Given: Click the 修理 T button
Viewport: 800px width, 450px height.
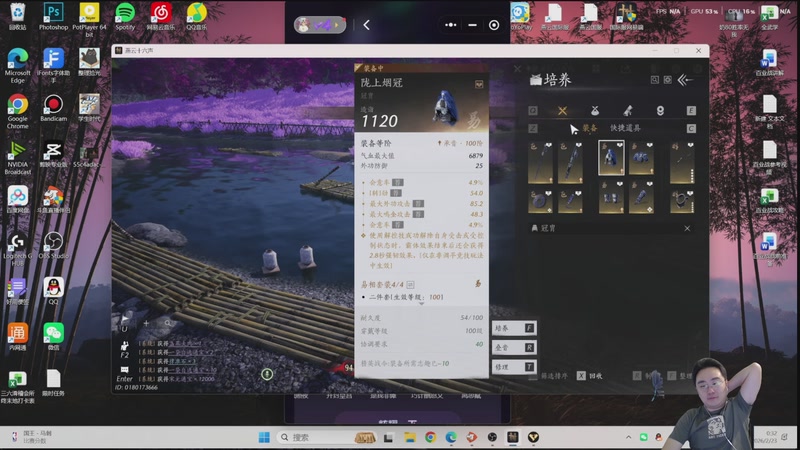Looking at the screenshot, I should coord(514,367).
